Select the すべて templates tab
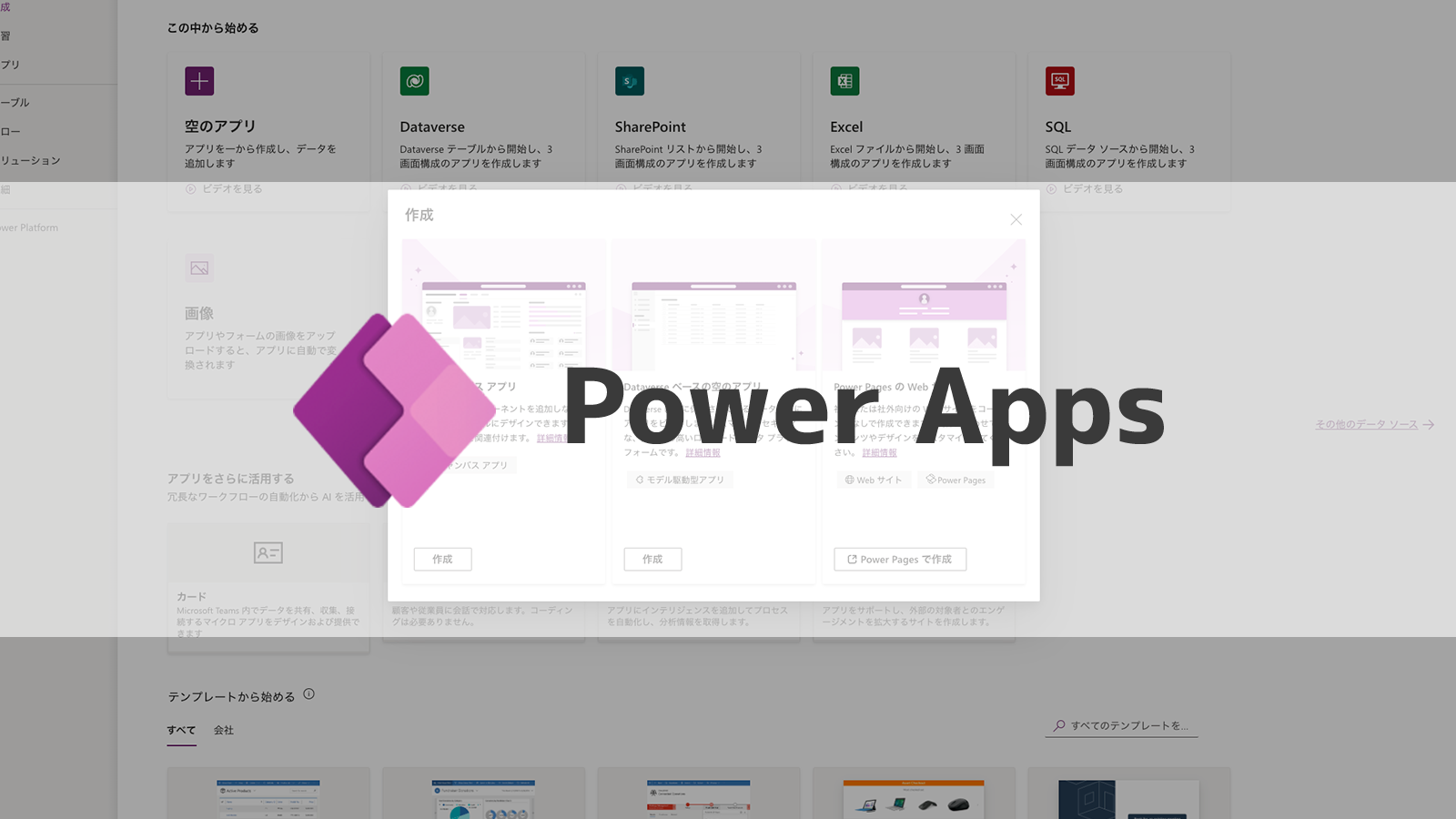The height and width of the screenshot is (819, 1456). pos(181,730)
